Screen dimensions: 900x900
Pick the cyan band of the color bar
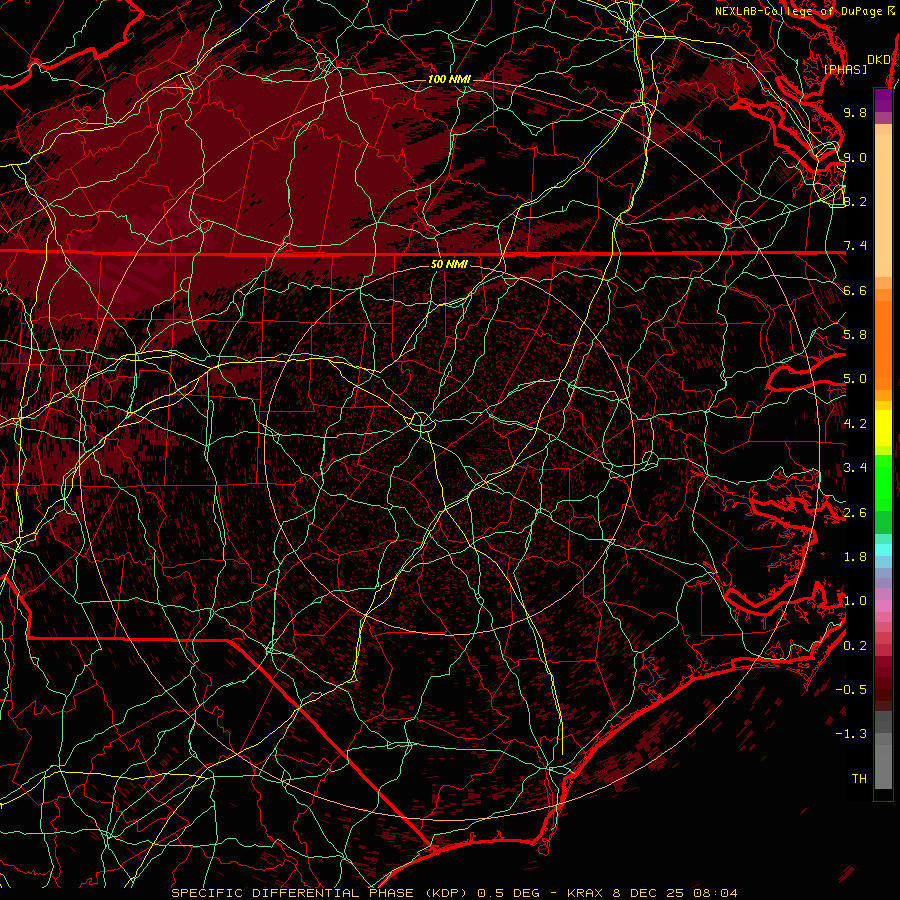(883, 550)
